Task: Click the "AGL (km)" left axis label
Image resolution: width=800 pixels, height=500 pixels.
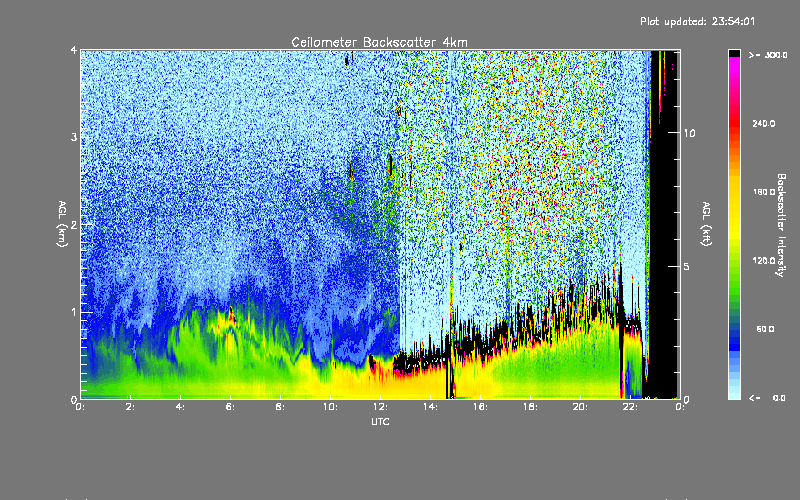Action: [62, 224]
